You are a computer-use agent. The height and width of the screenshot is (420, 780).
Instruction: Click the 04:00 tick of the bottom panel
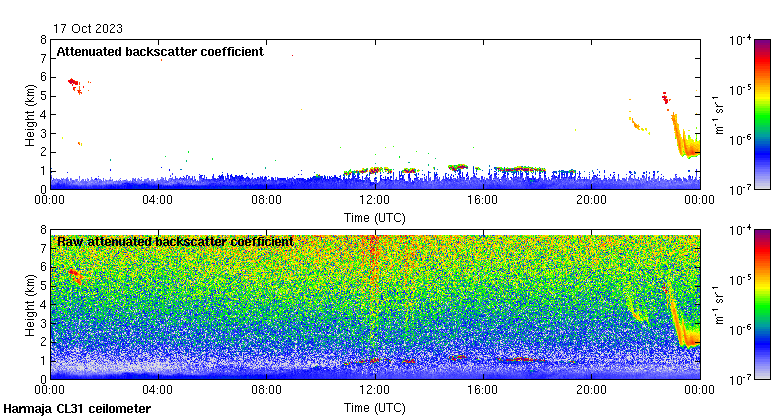click(x=158, y=390)
